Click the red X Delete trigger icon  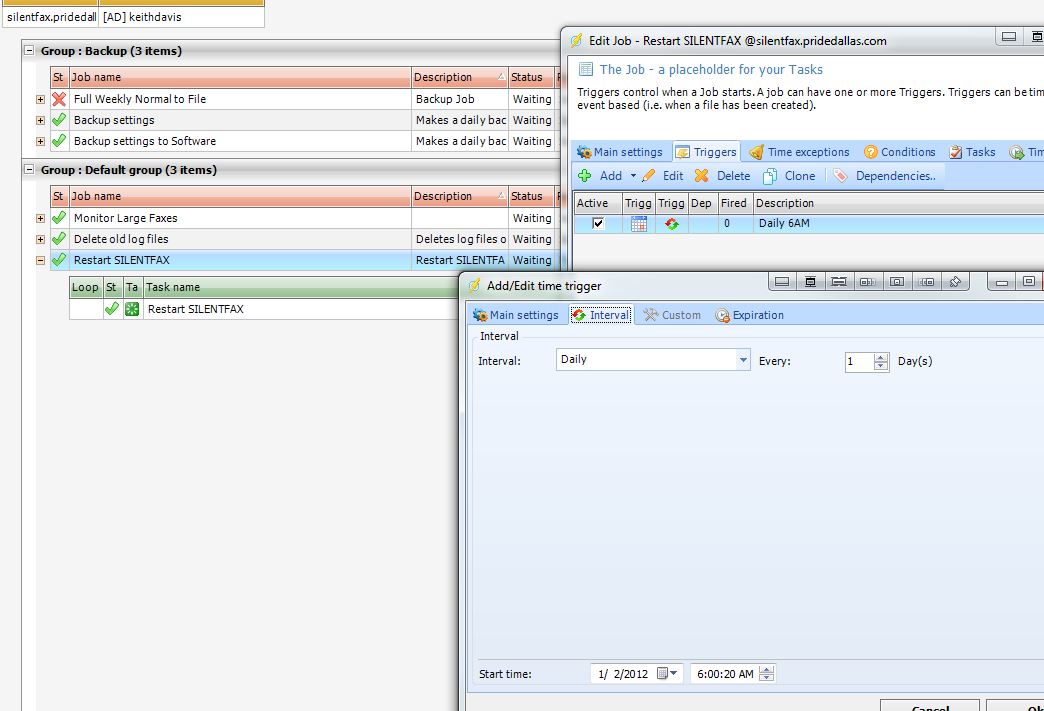coord(702,176)
